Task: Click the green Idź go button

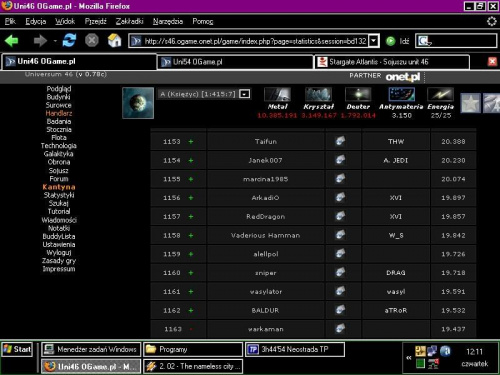Action: coord(391,41)
